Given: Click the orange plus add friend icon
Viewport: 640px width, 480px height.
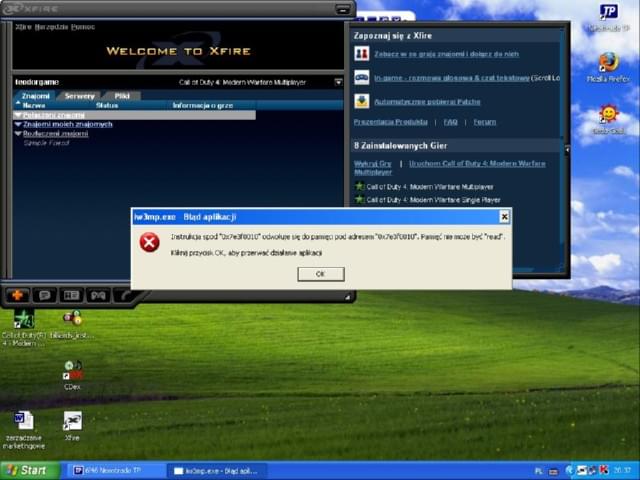Looking at the screenshot, I should click(x=18, y=295).
